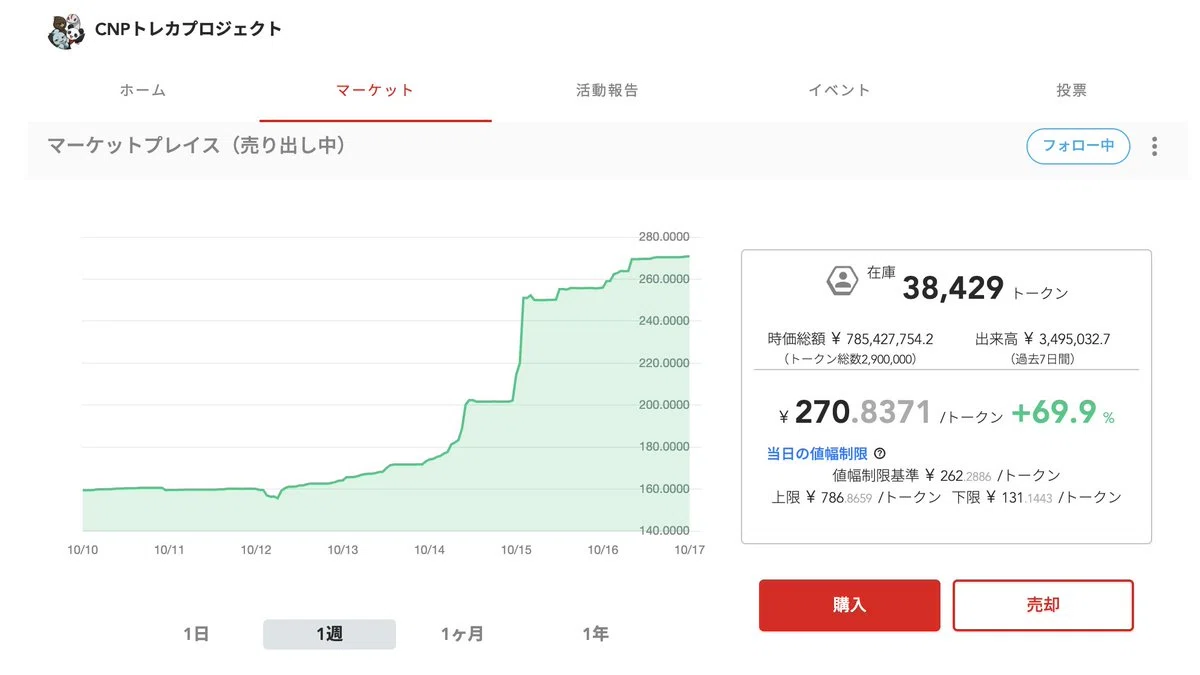Select the 1日 chart range
This screenshot has height=675, width=1200.
(196, 634)
